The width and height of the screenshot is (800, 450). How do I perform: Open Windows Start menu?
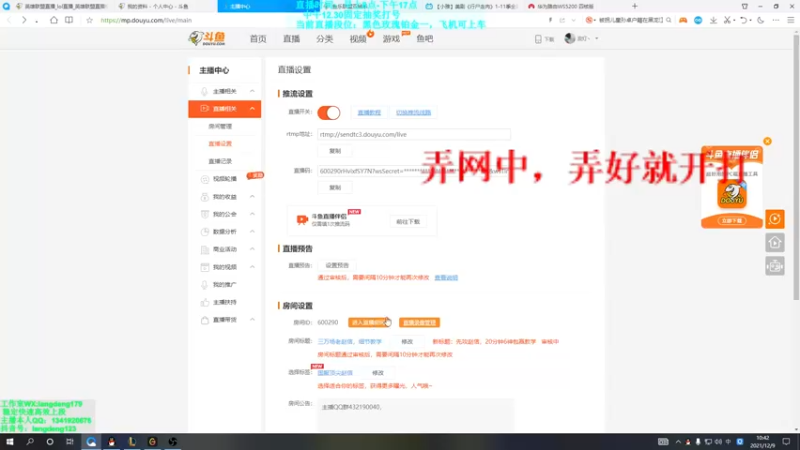pos(9,441)
